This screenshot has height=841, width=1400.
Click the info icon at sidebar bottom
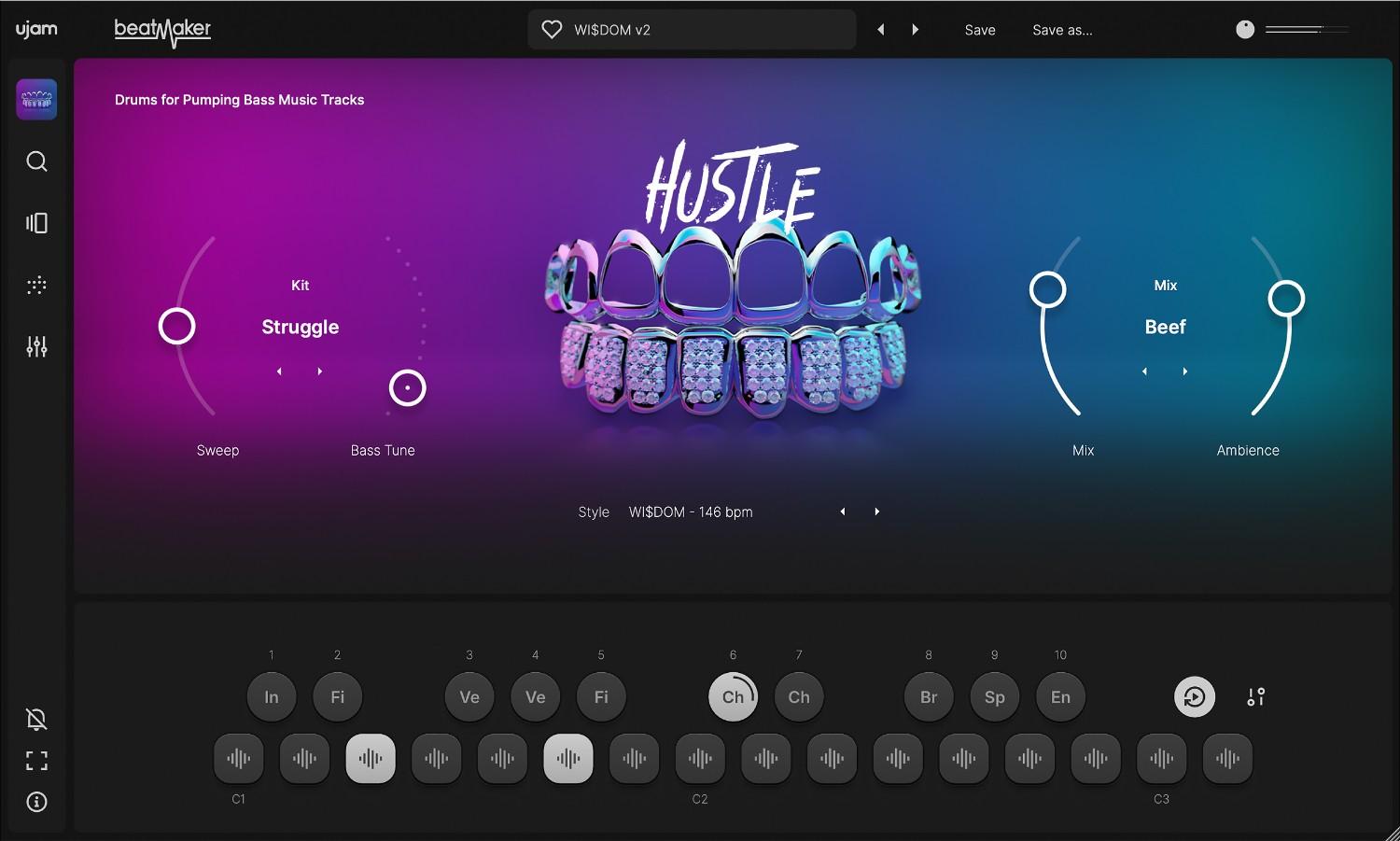(36, 802)
